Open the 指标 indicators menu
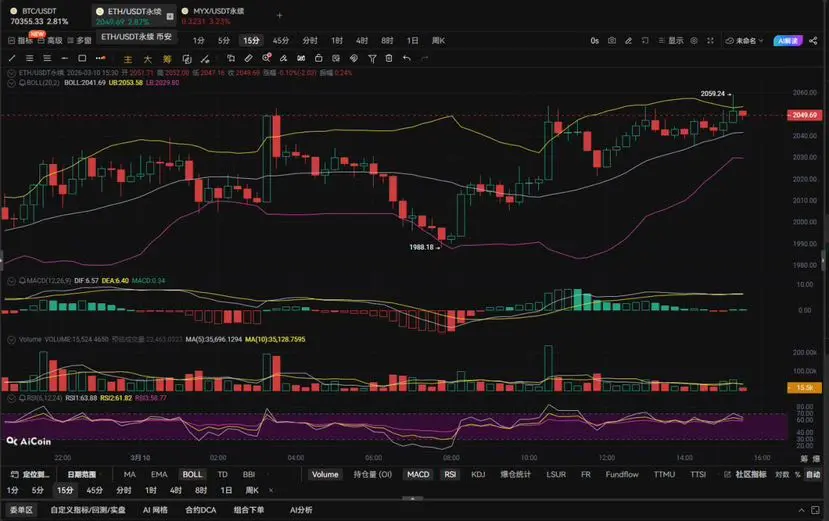 20,41
